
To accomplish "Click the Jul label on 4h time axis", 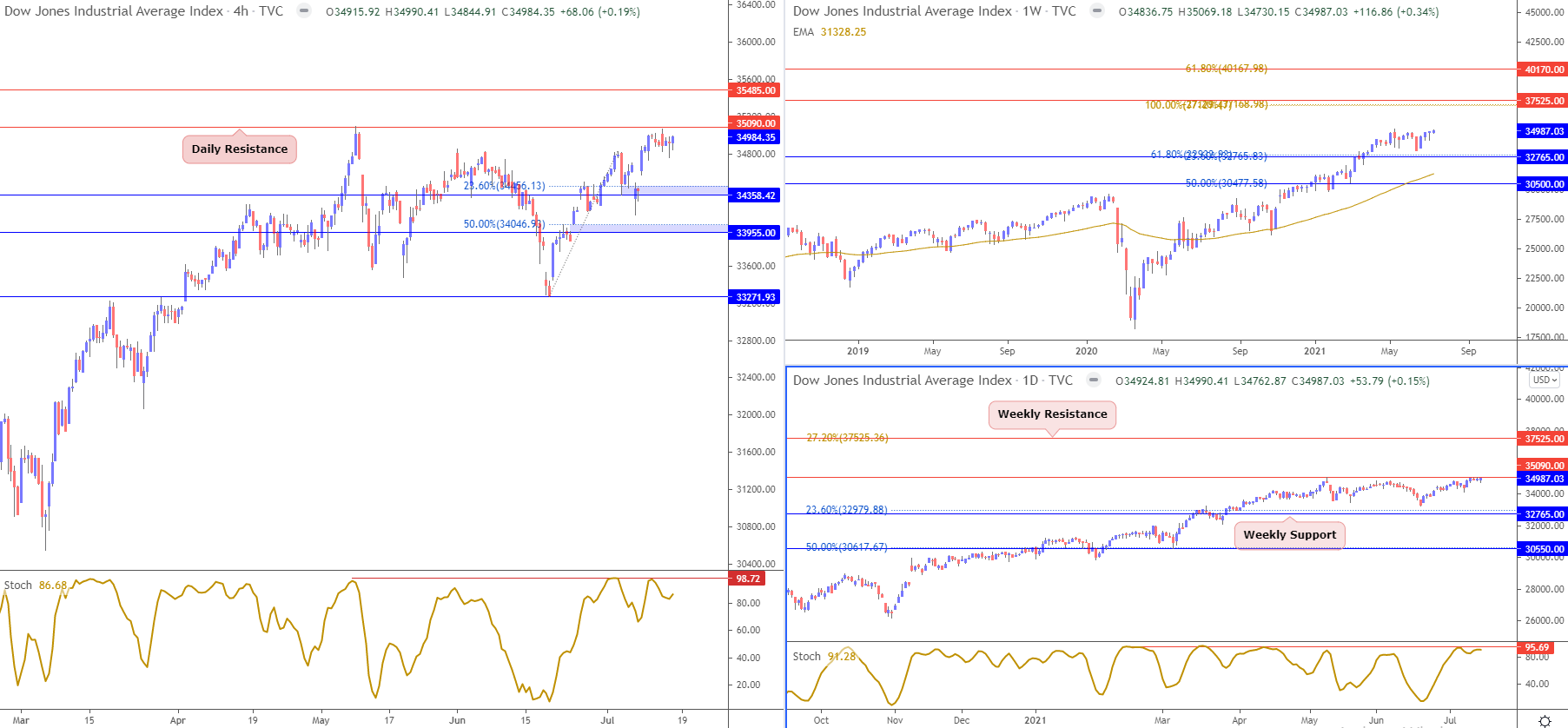I will pyautogui.click(x=607, y=720).
